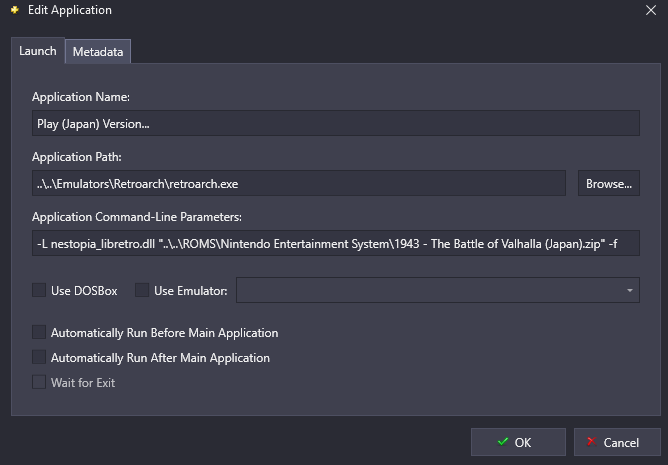The width and height of the screenshot is (668, 465).
Task: Click the yellow LaunchBox icon in title bar
Action: coord(15,10)
